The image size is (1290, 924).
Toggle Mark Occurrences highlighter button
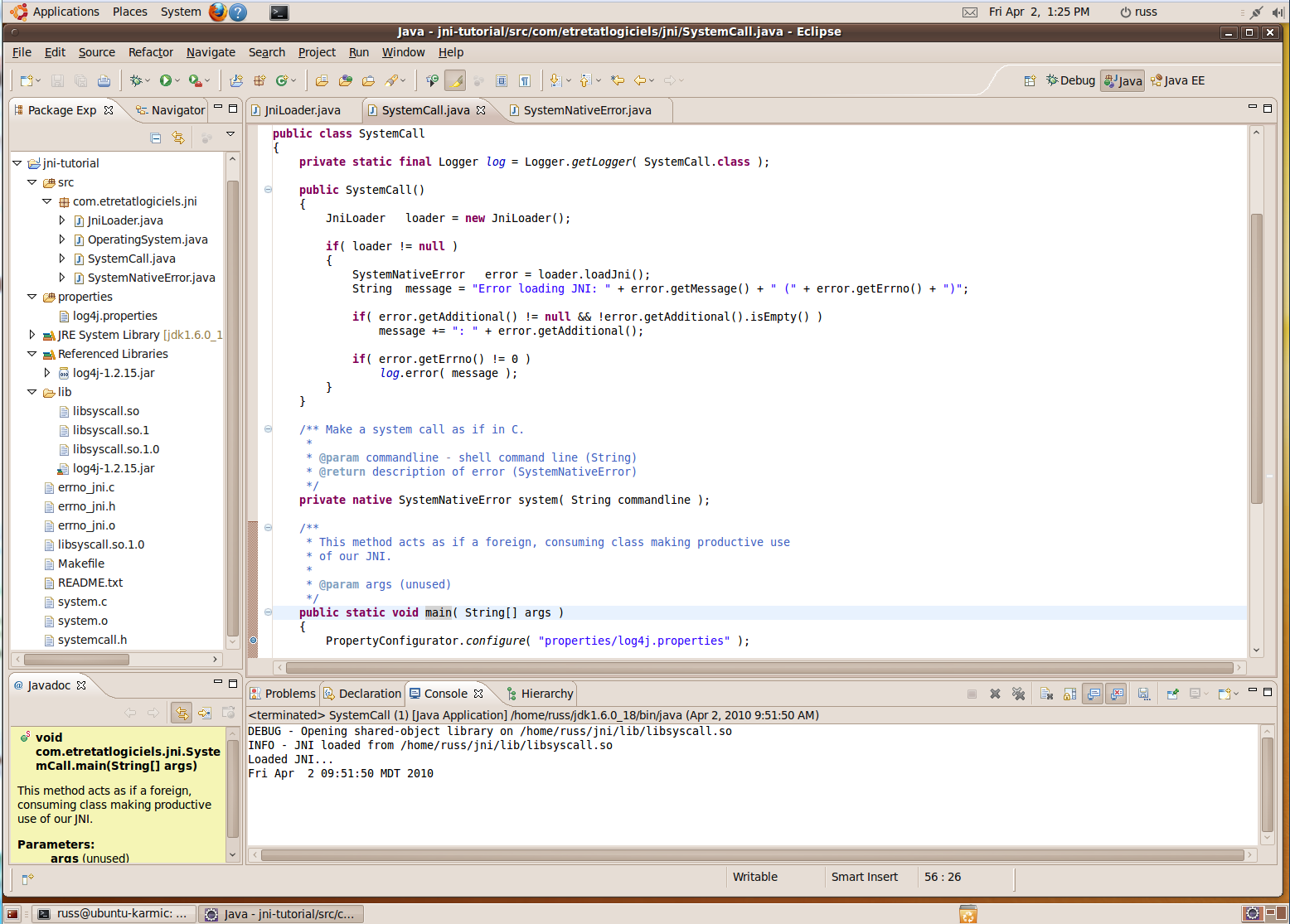(x=455, y=80)
